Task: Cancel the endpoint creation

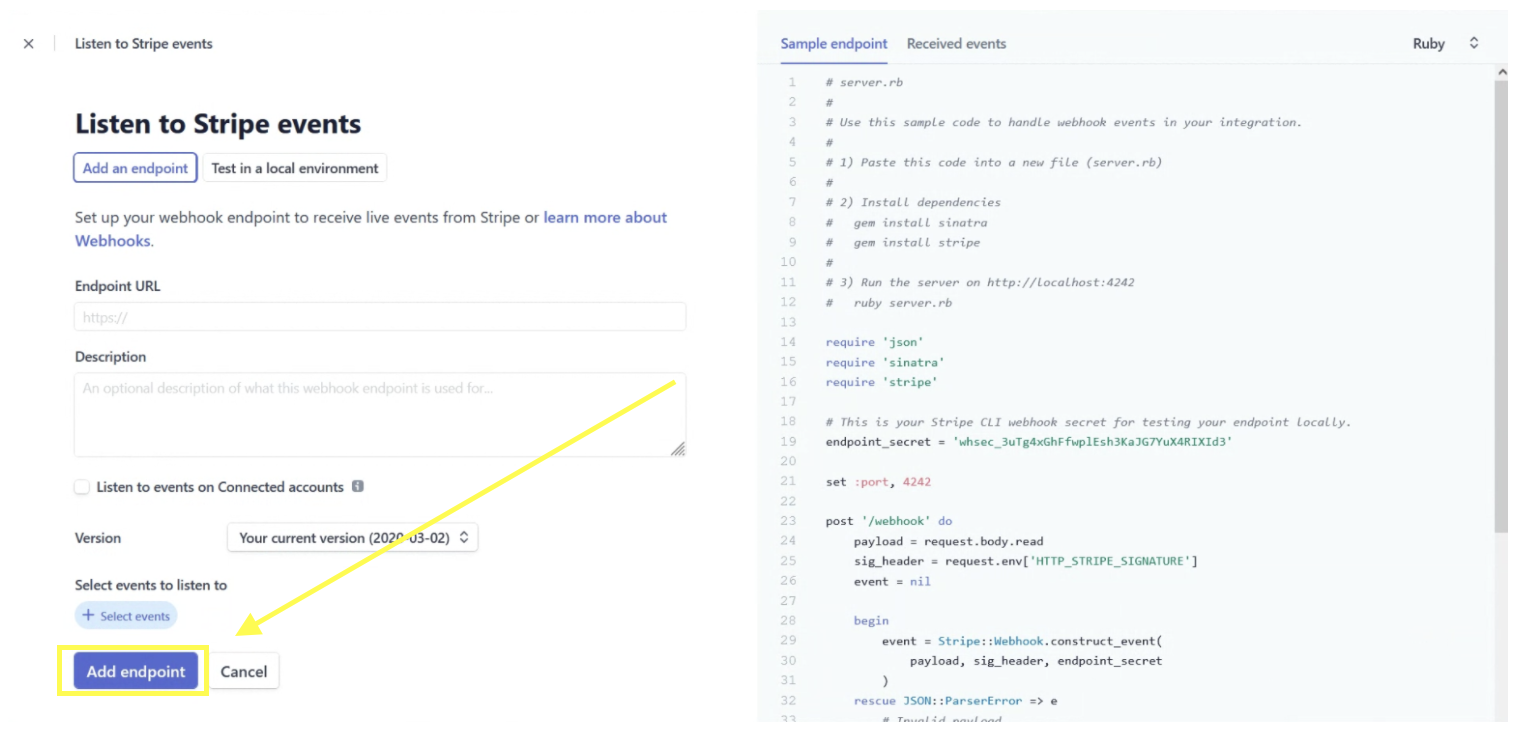Action: pyautogui.click(x=244, y=671)
